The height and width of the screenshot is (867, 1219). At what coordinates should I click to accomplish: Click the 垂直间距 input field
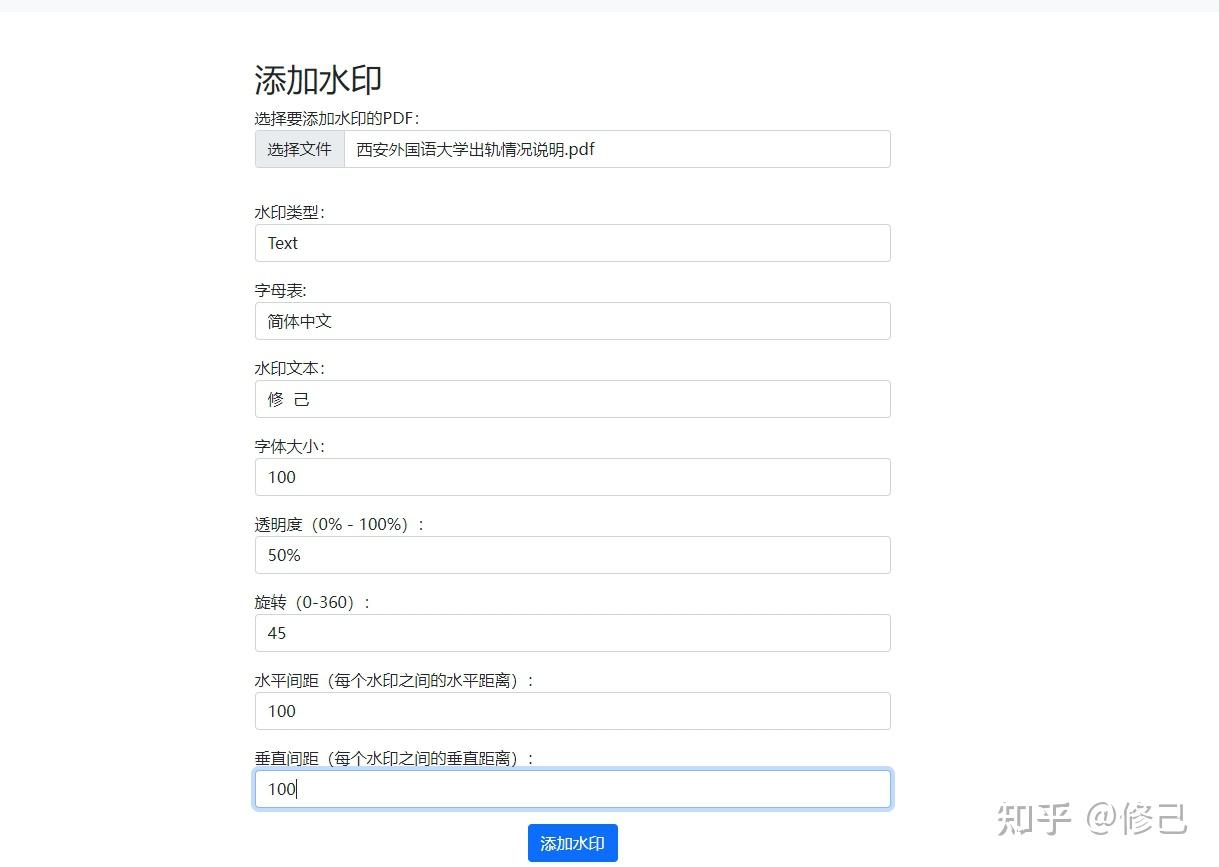[572, 789]
